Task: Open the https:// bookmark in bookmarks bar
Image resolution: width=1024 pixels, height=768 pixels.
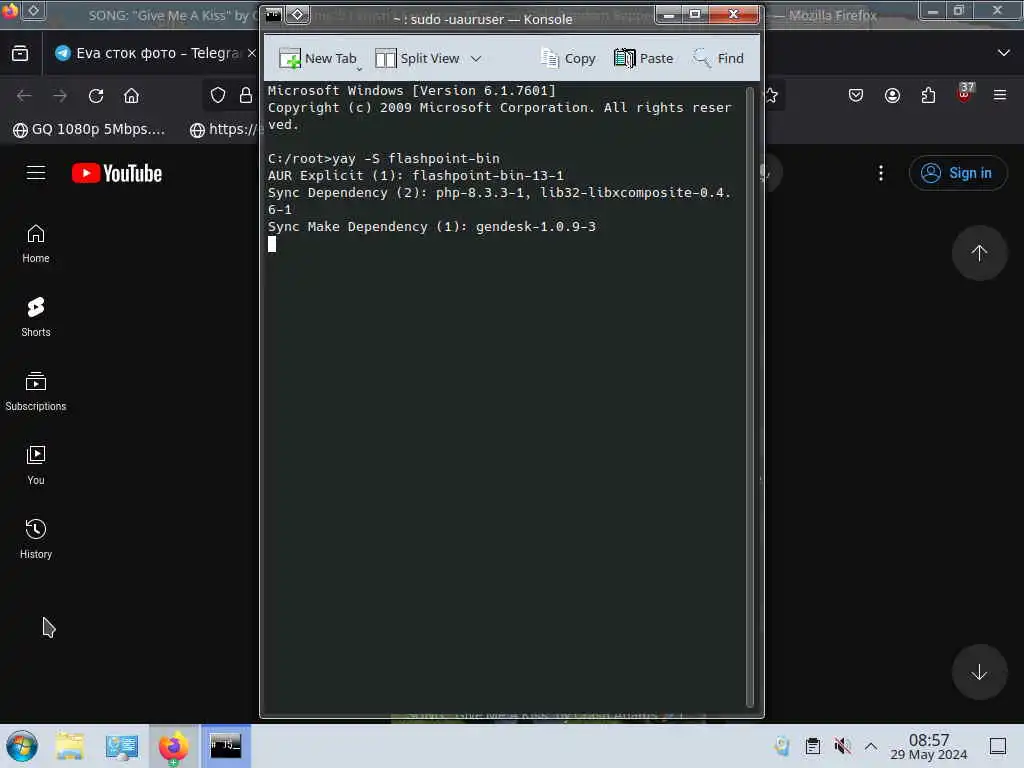Action: point(224,129)
